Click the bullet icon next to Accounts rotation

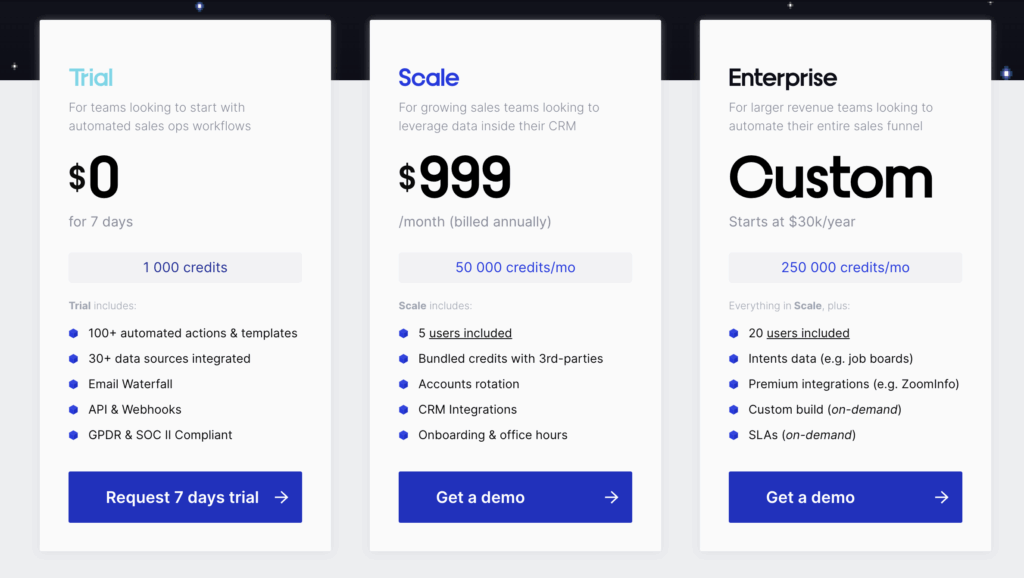pyautogui.click(x=404, y=383)
